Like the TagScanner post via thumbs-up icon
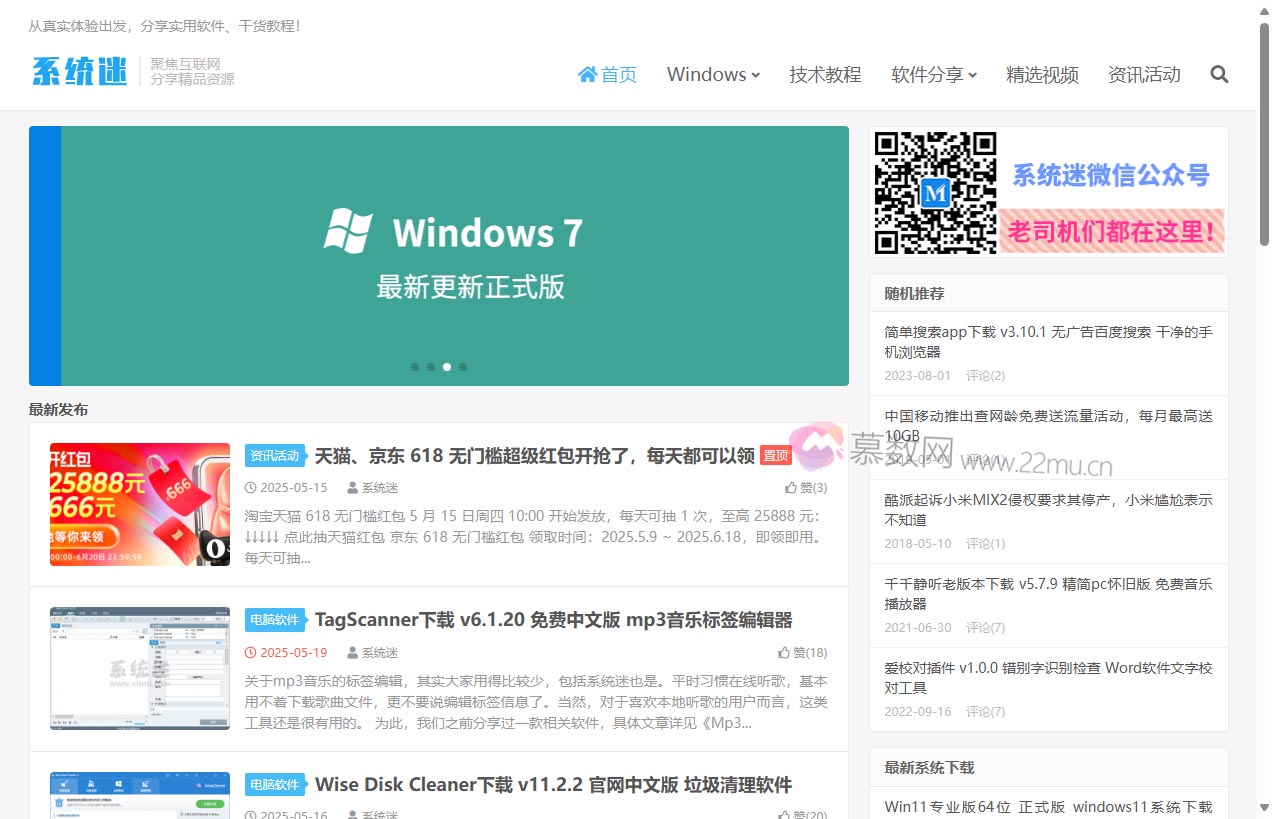 [x=791, y=653]
